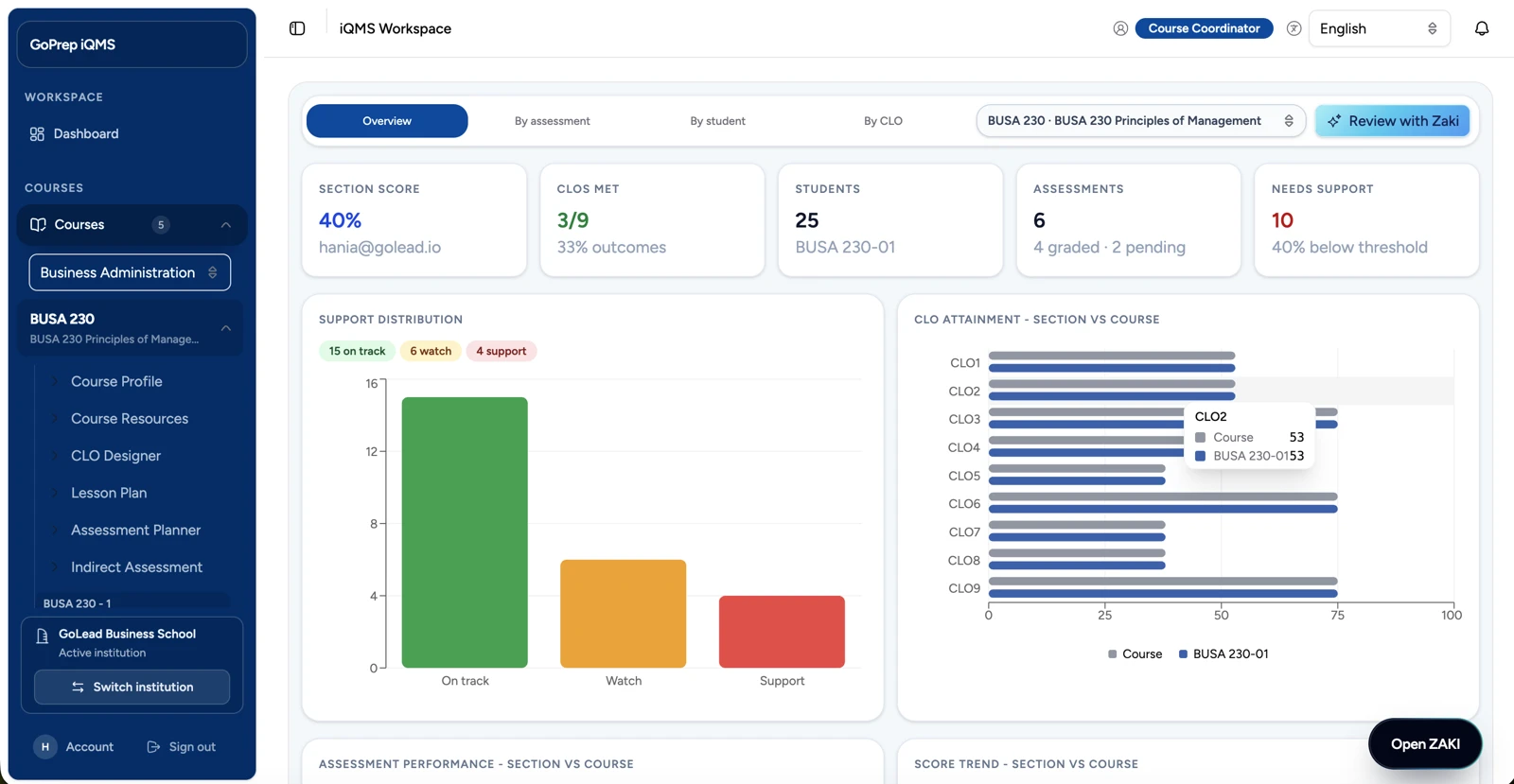Screen dimensions: 1514x784
Task: Click the Section Score 40% card
Action: pos(414,220)
